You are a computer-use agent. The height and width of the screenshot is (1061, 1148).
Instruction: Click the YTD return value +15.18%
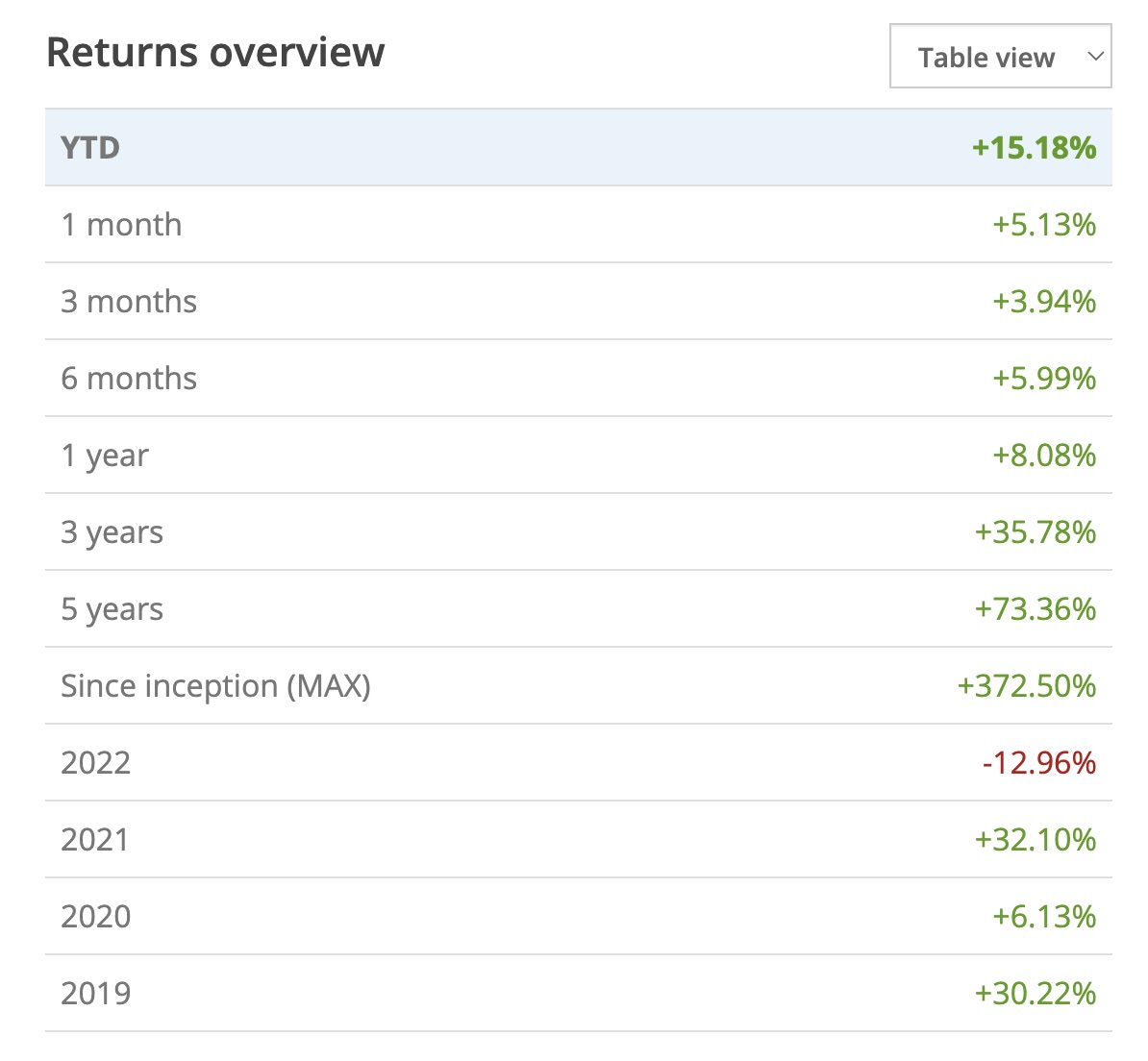coord(1034,148)
